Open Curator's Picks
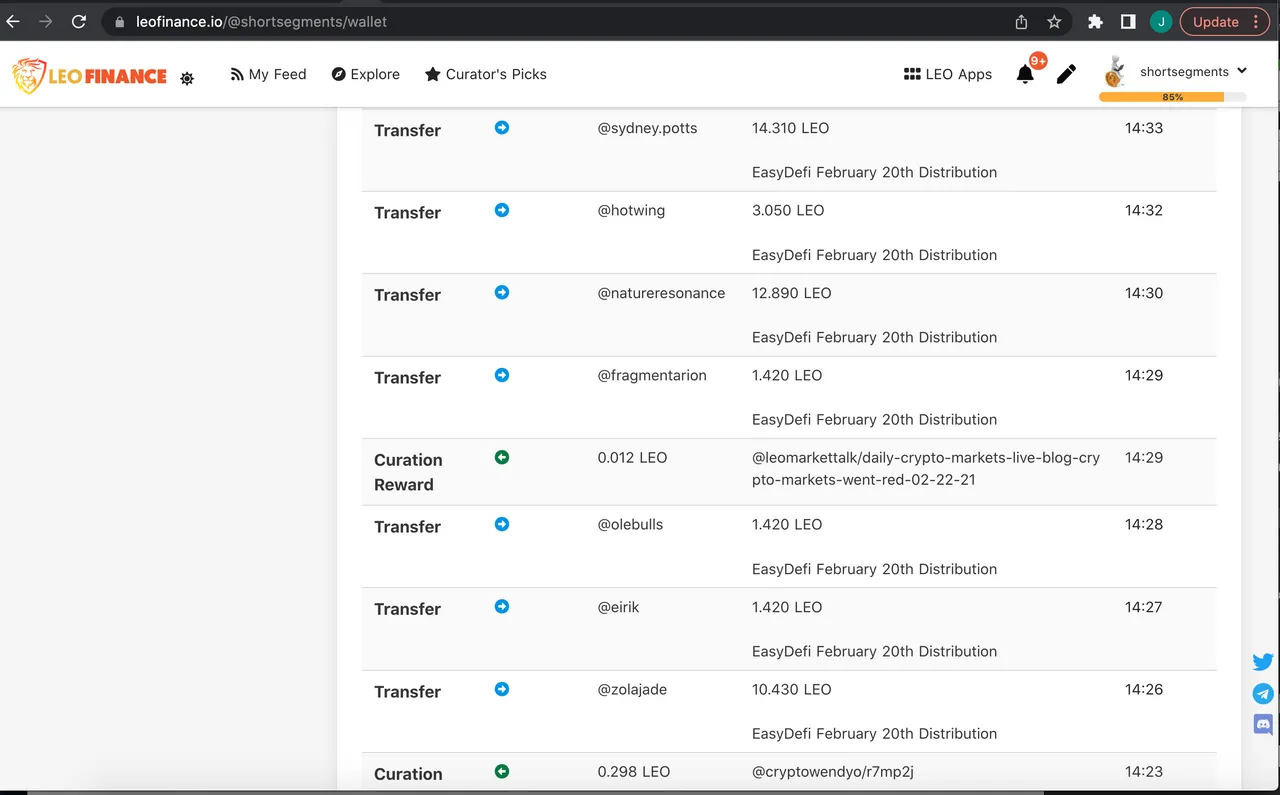Screen dimensions: 1280x795 tap(486, 74)
